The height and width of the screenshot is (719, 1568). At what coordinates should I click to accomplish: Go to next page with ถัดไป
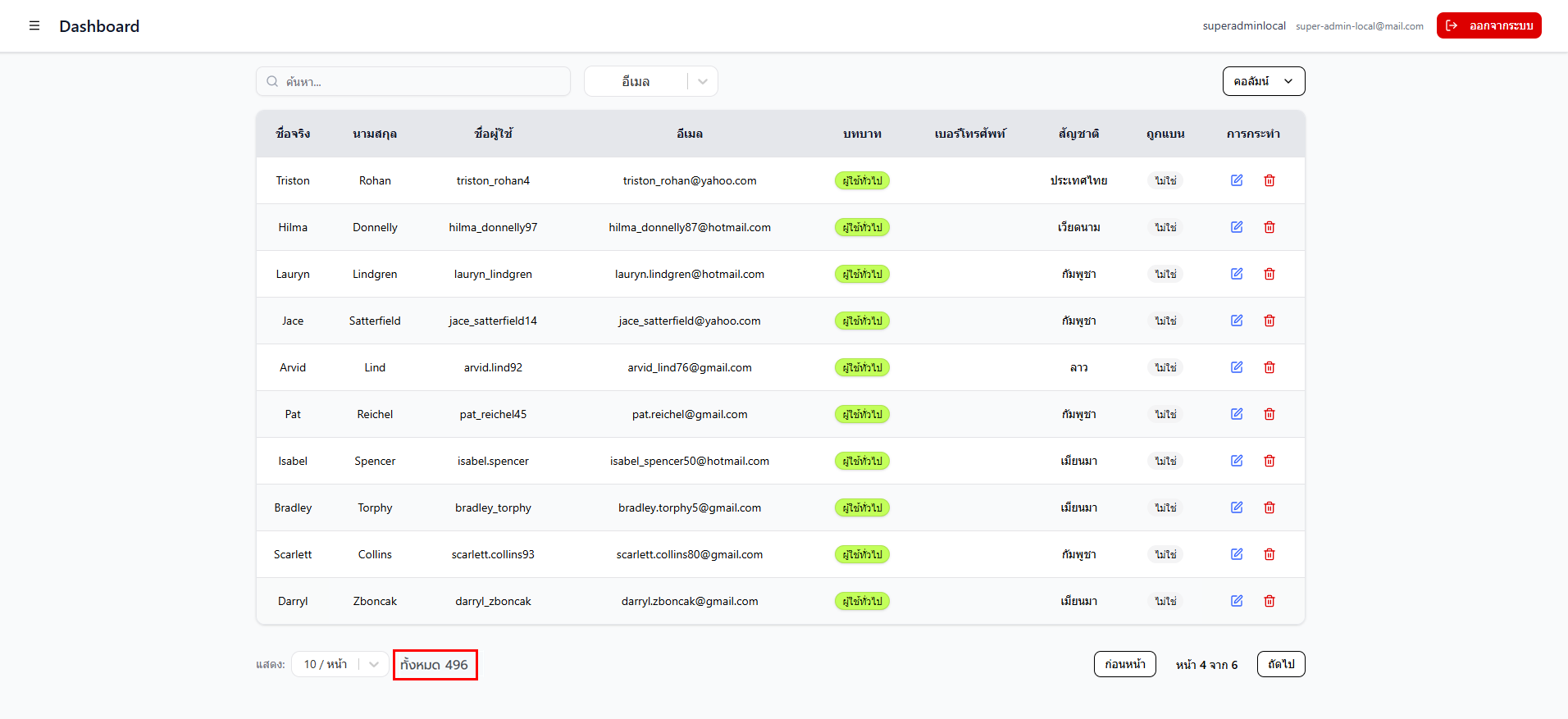(1280, 664)
